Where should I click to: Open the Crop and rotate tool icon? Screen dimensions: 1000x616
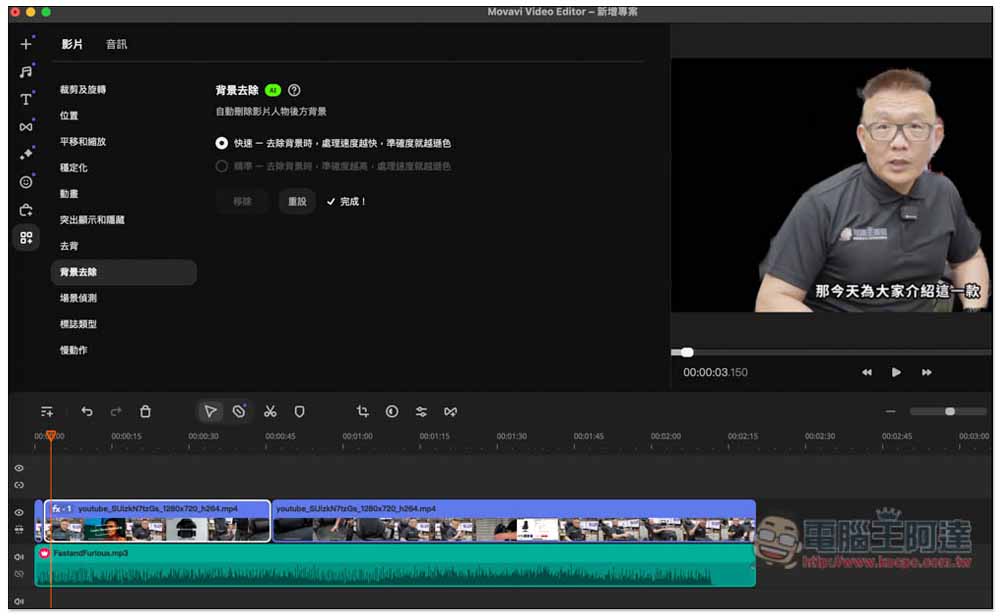(x=363, y=412)
